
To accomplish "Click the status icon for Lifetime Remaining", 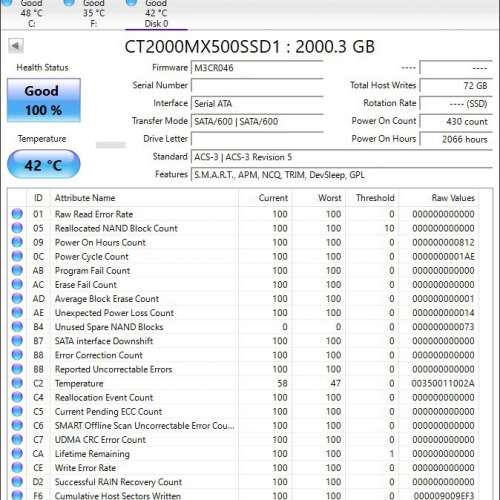I will [x=17, y=453].
